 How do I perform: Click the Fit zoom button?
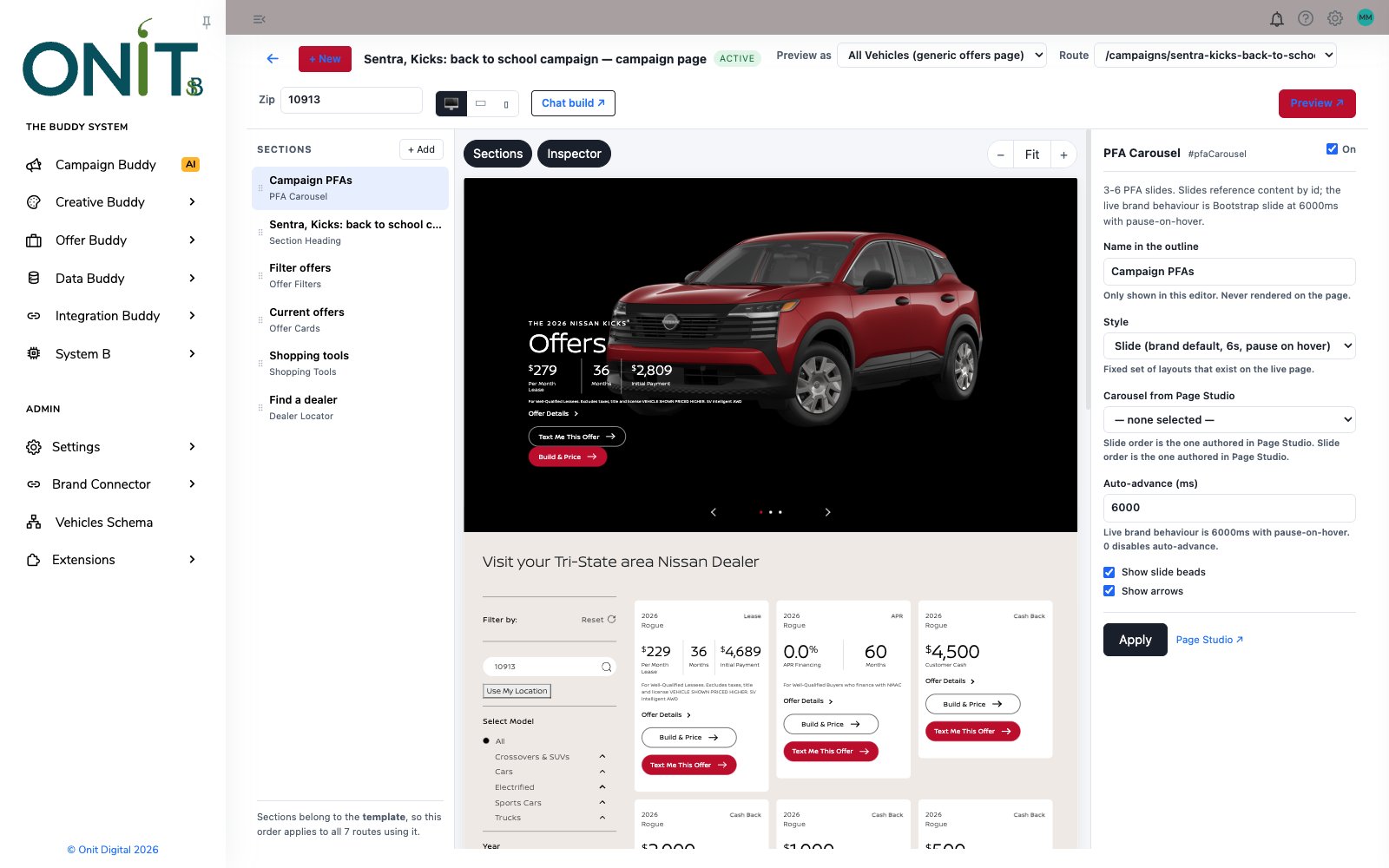tap(1032, 155)
